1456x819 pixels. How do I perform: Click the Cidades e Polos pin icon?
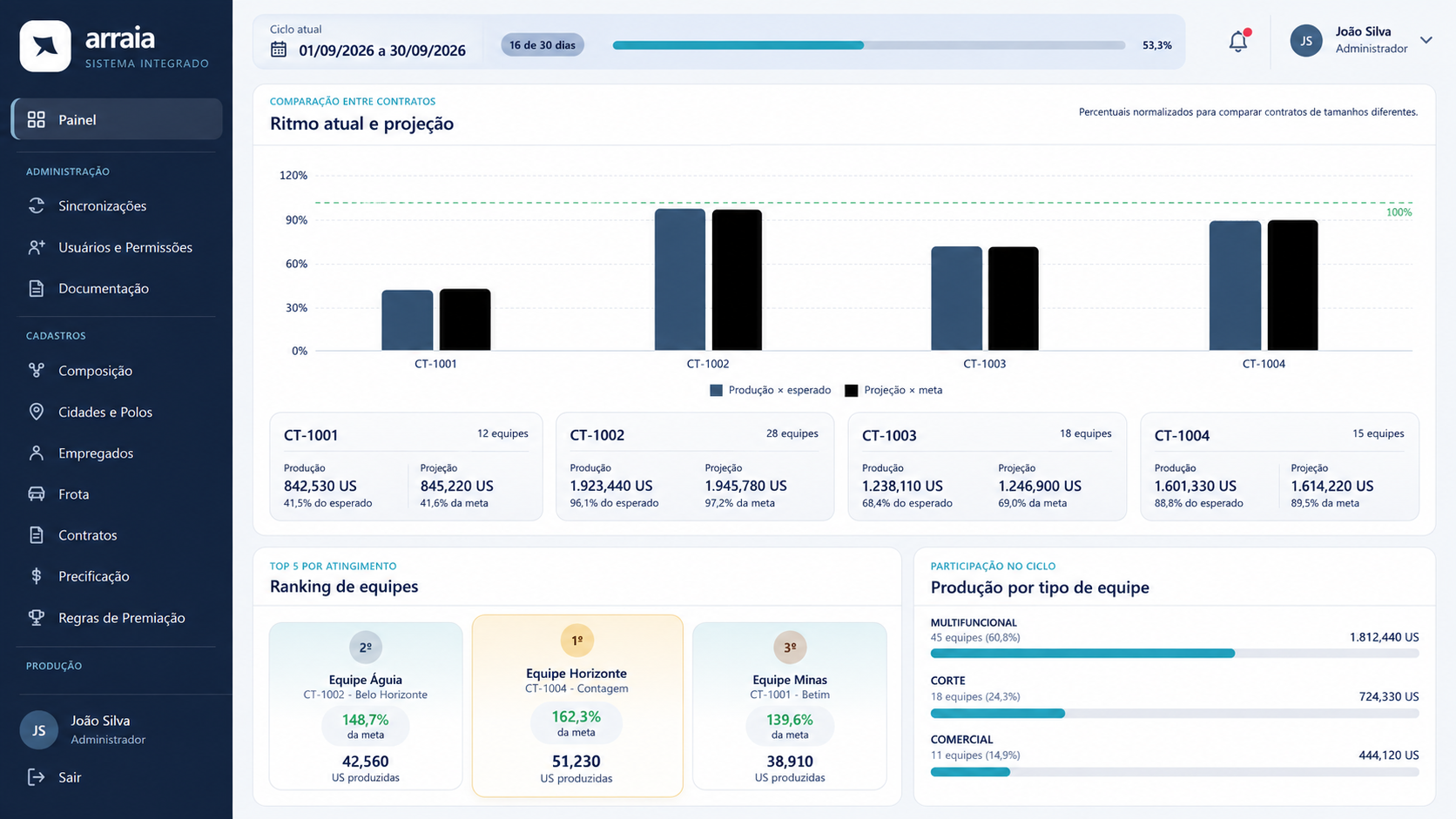coord(37,412)
